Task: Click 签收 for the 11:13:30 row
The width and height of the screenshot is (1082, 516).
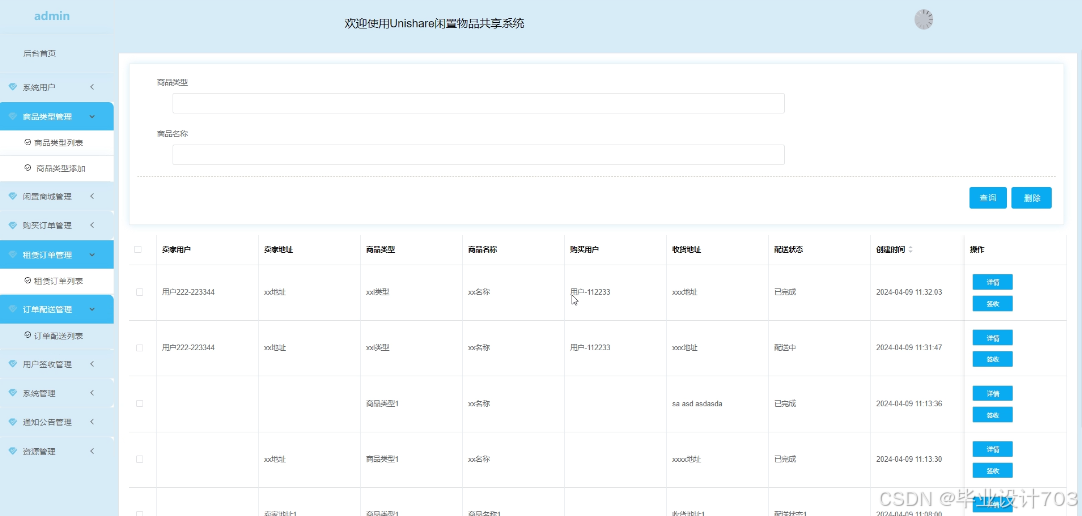Action: (x=992, y=470)
